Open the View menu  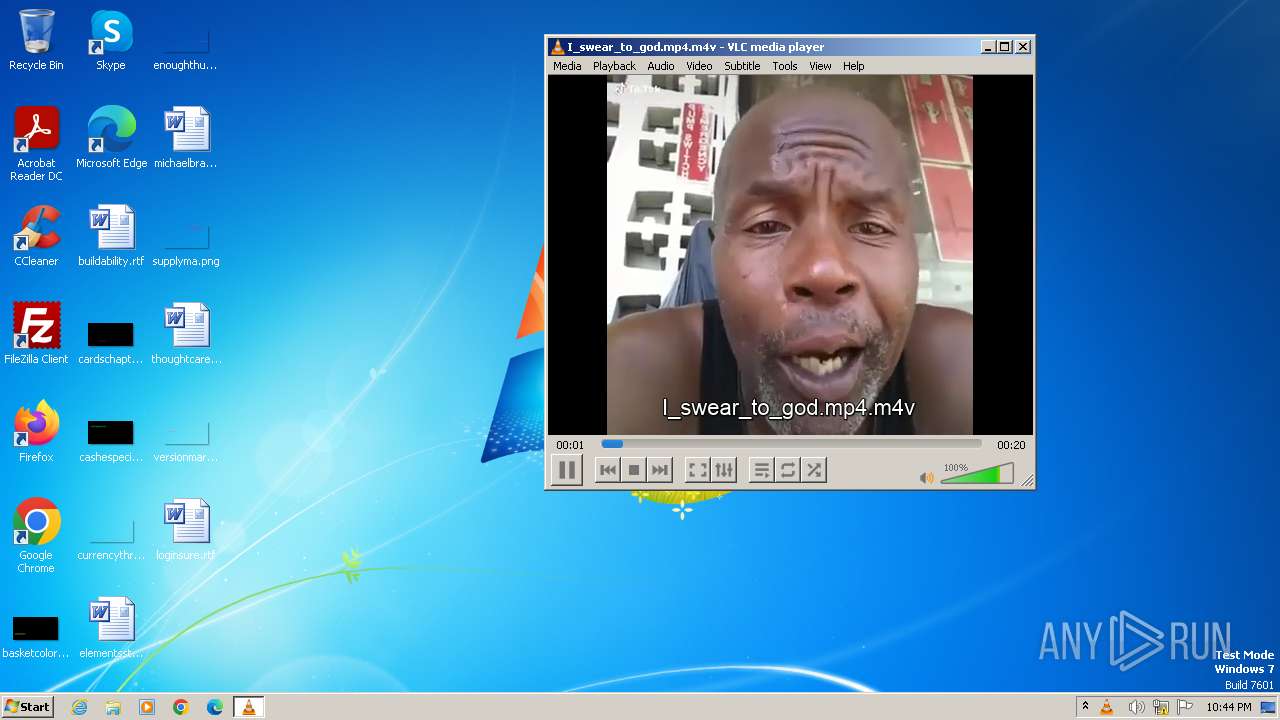[820, 66]
